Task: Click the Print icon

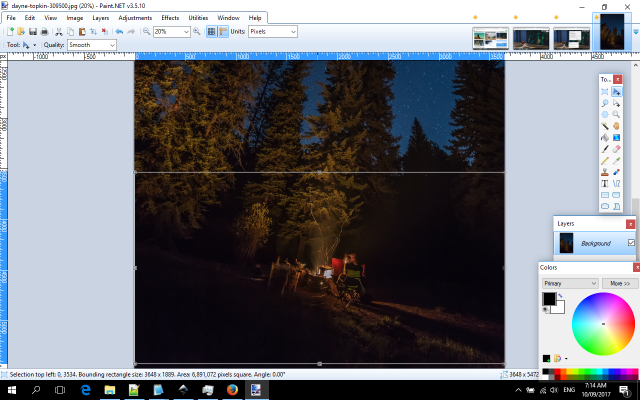Action: tap(44, 31)
